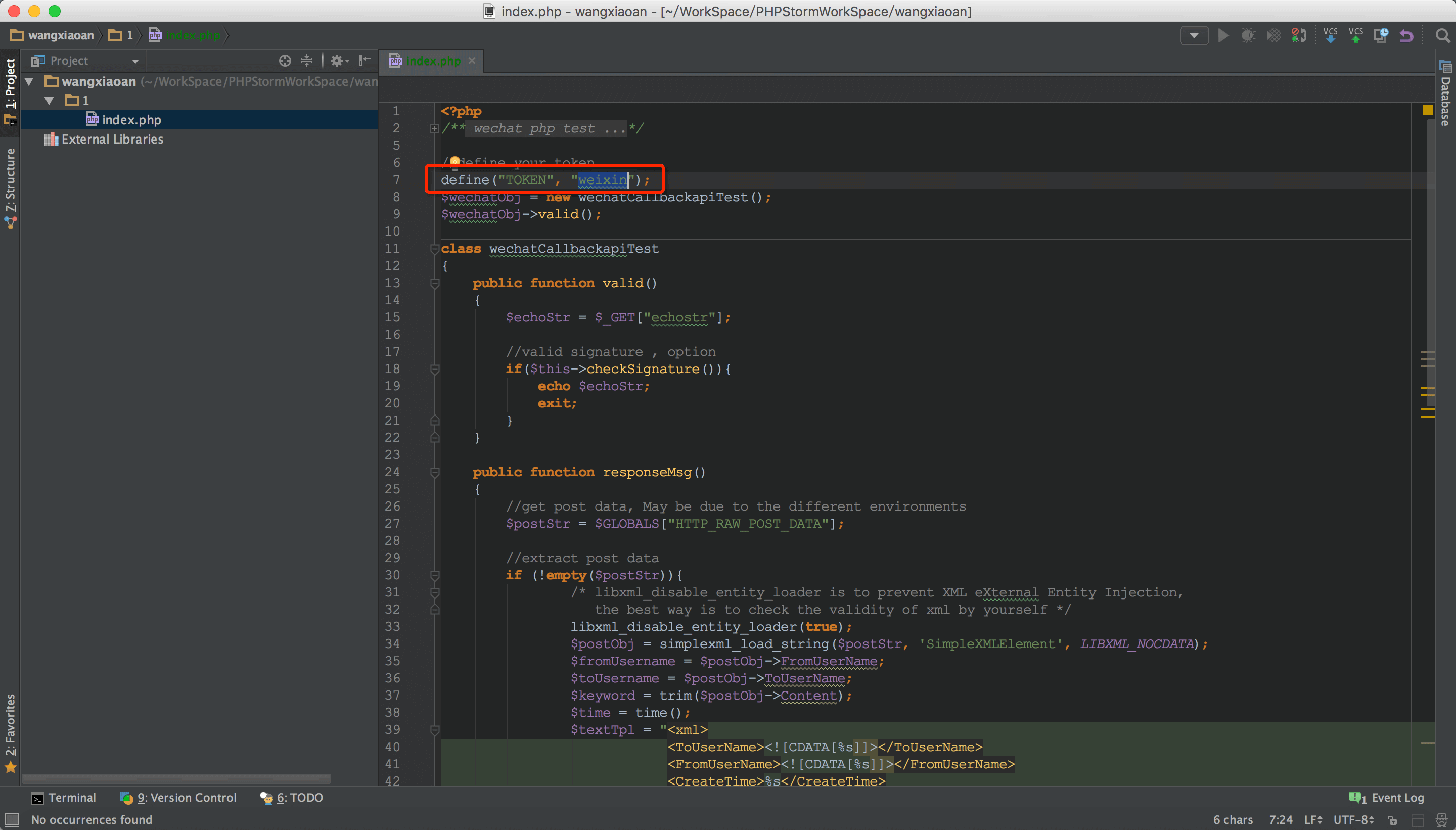This screenshot has width=1456, height=830.
Task: Click index.php in navigation breadcrumb
Action: (185, 35)
